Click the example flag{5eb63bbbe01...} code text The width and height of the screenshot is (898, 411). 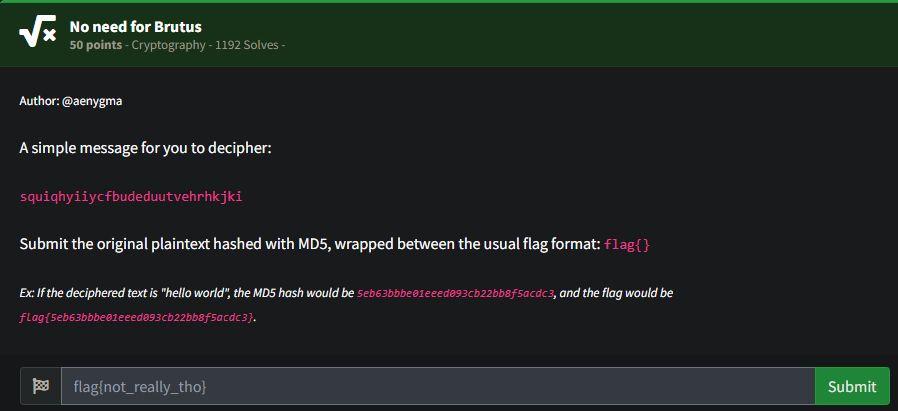click(136, 317)
